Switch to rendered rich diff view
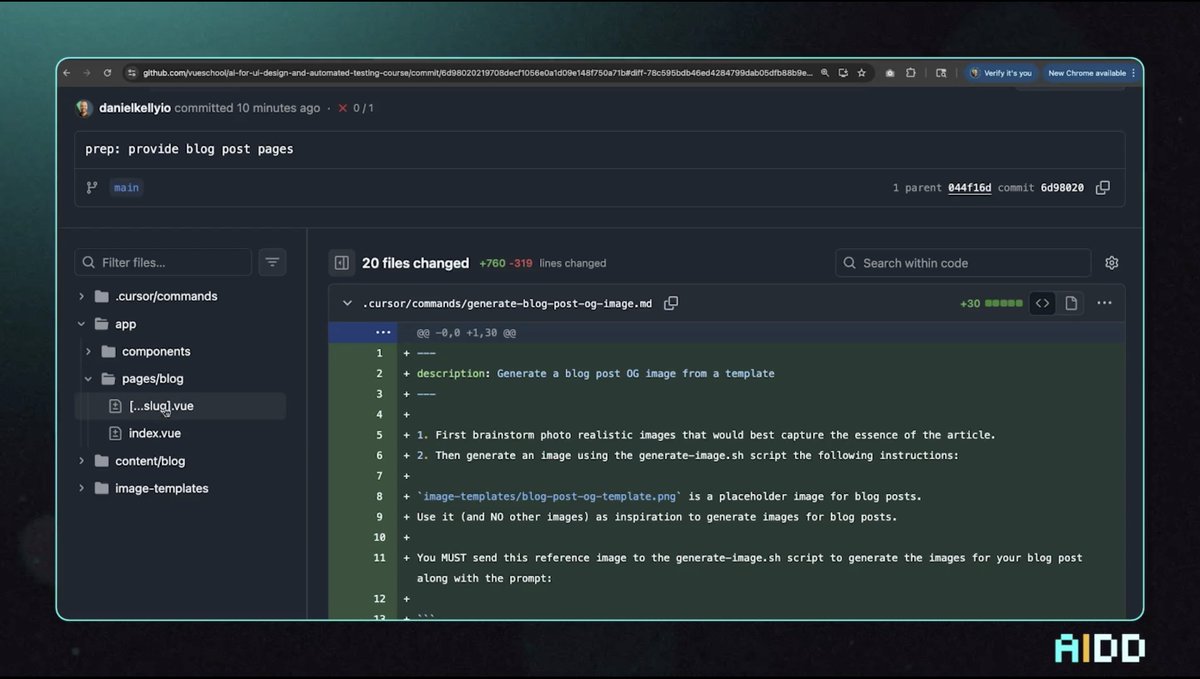The width and height of the screenshot is (1200, 679). pyautogui.click(x=1071, y=303)
